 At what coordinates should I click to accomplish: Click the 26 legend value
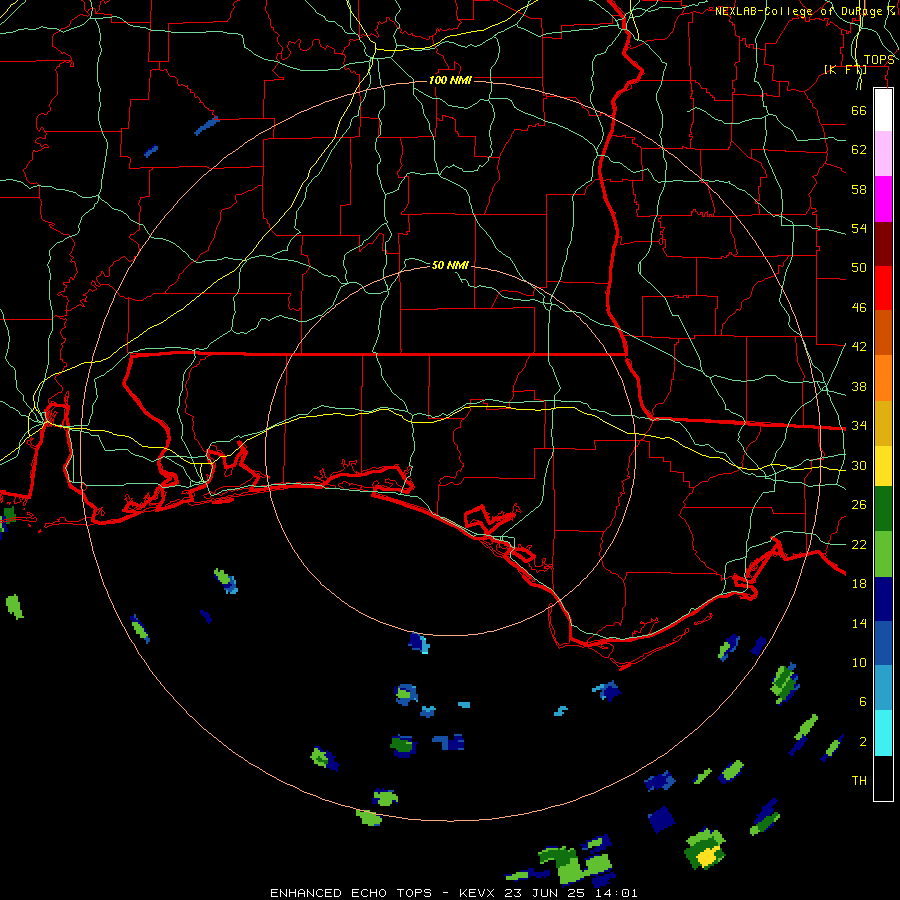tap(859, 505)
